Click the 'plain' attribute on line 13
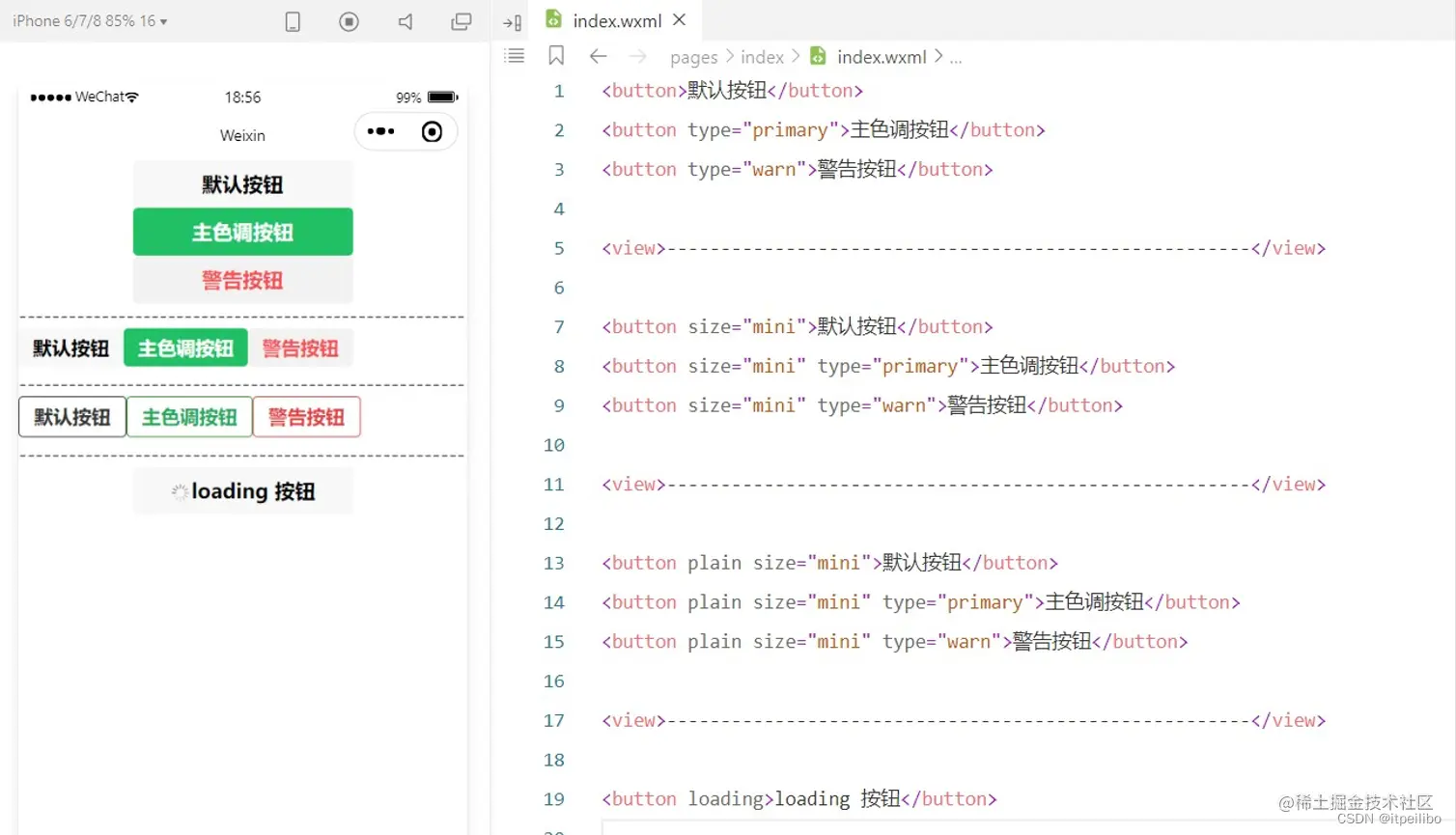The image size is (1456, 835). [714, 563]
